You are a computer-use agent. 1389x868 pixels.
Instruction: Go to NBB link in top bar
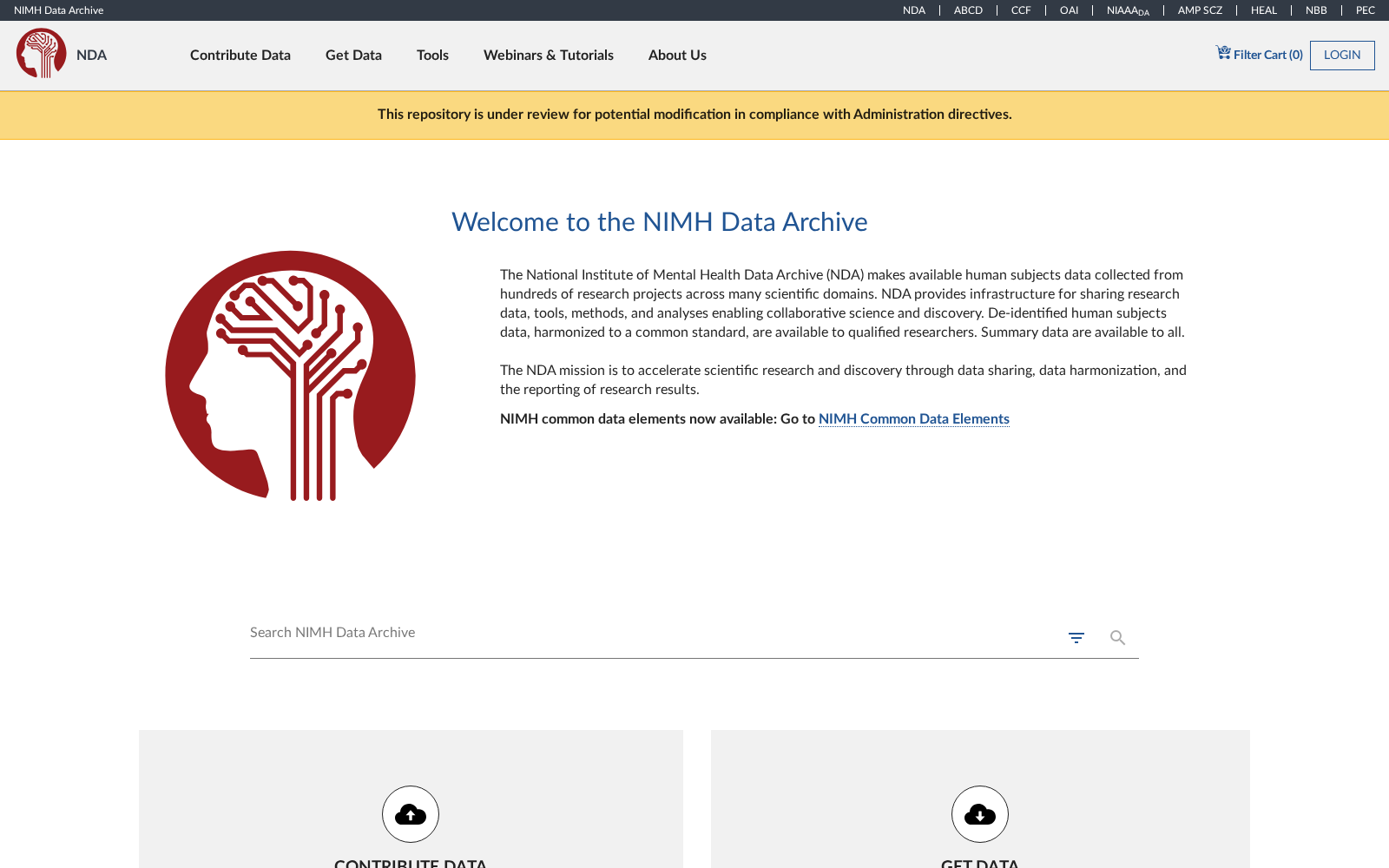pos(1316,10)
